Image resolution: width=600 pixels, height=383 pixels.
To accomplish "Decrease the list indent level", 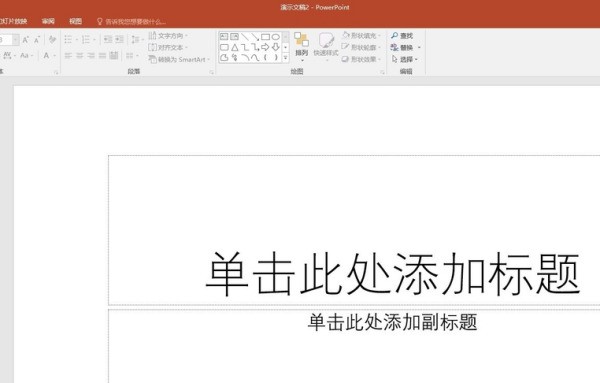I will click(108, 39).
